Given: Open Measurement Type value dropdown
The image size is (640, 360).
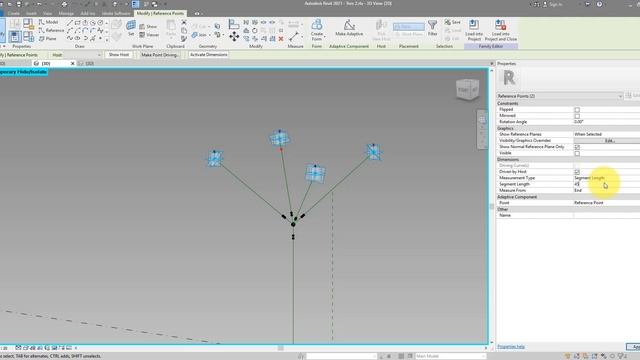Looking at the screenshot, I should (607, 178).
